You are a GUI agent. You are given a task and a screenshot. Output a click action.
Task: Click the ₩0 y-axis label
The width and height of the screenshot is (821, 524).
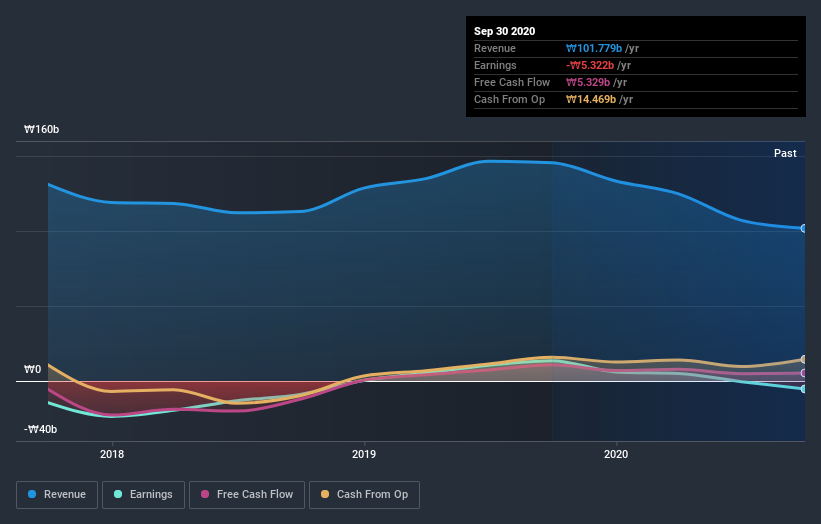(x=32, y=370)
